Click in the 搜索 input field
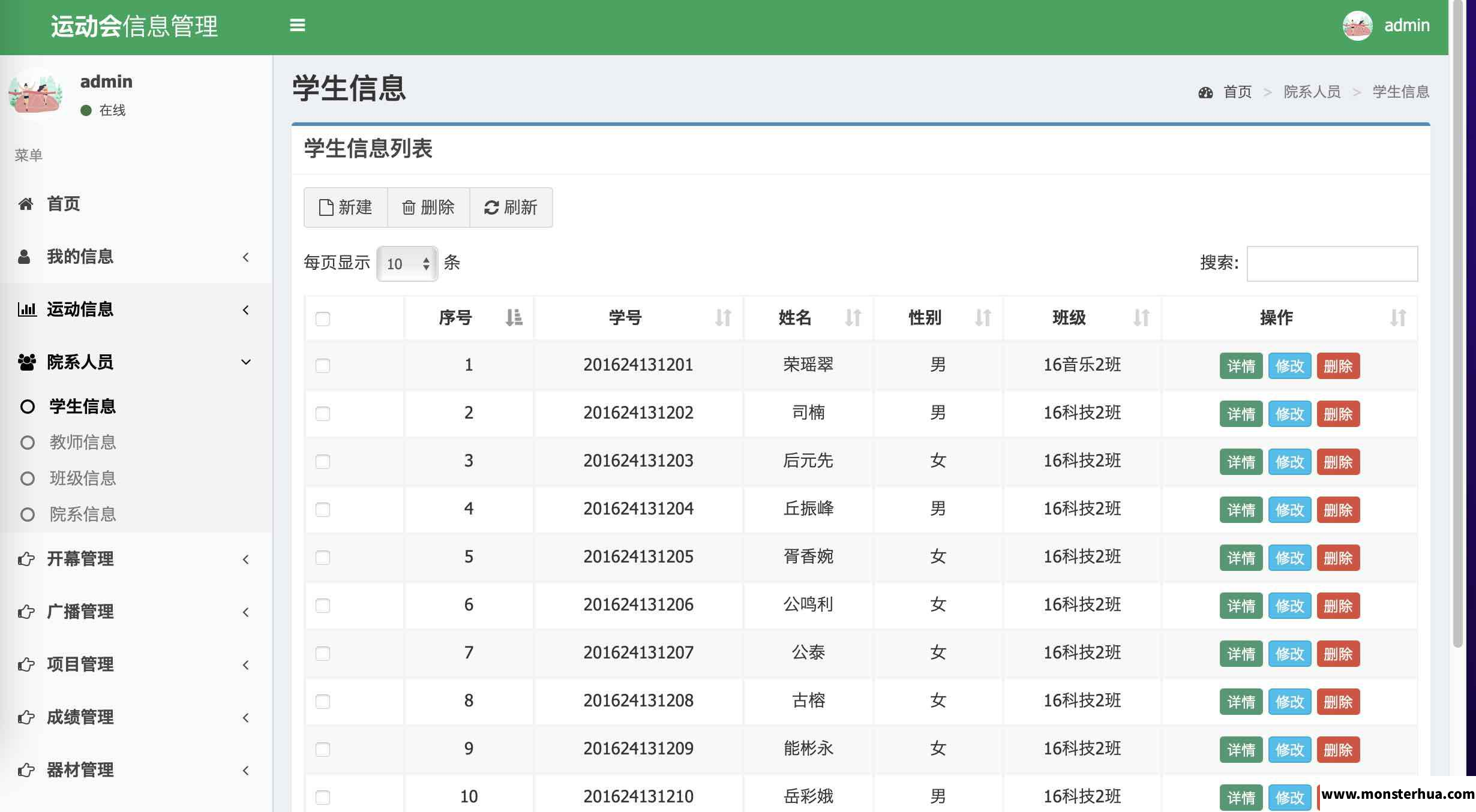The width and height of the screenshot is (1476, 812). coord(1332,264)
